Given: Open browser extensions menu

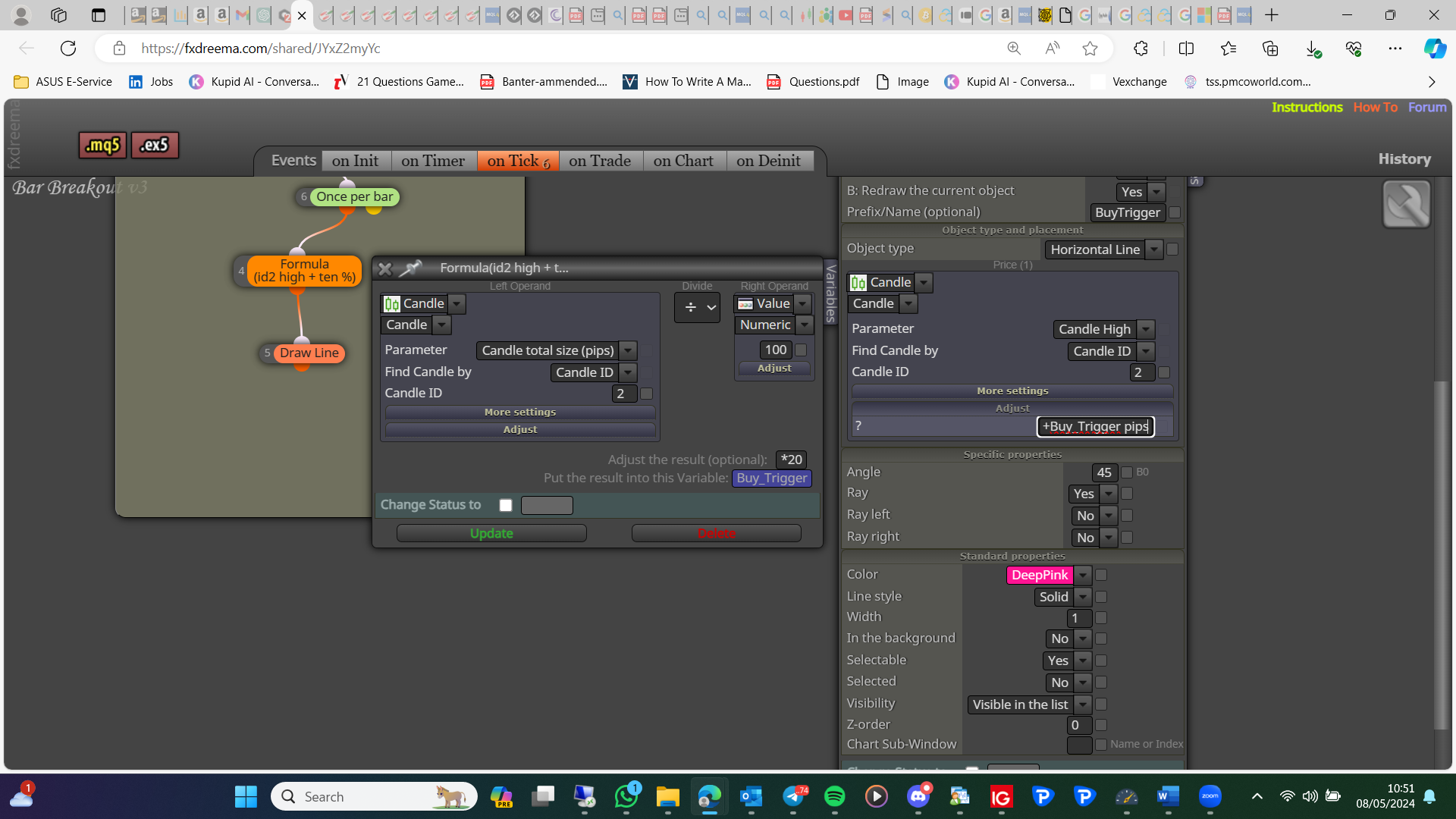Looking at the screenshot, I should (x=1141, y=49).
